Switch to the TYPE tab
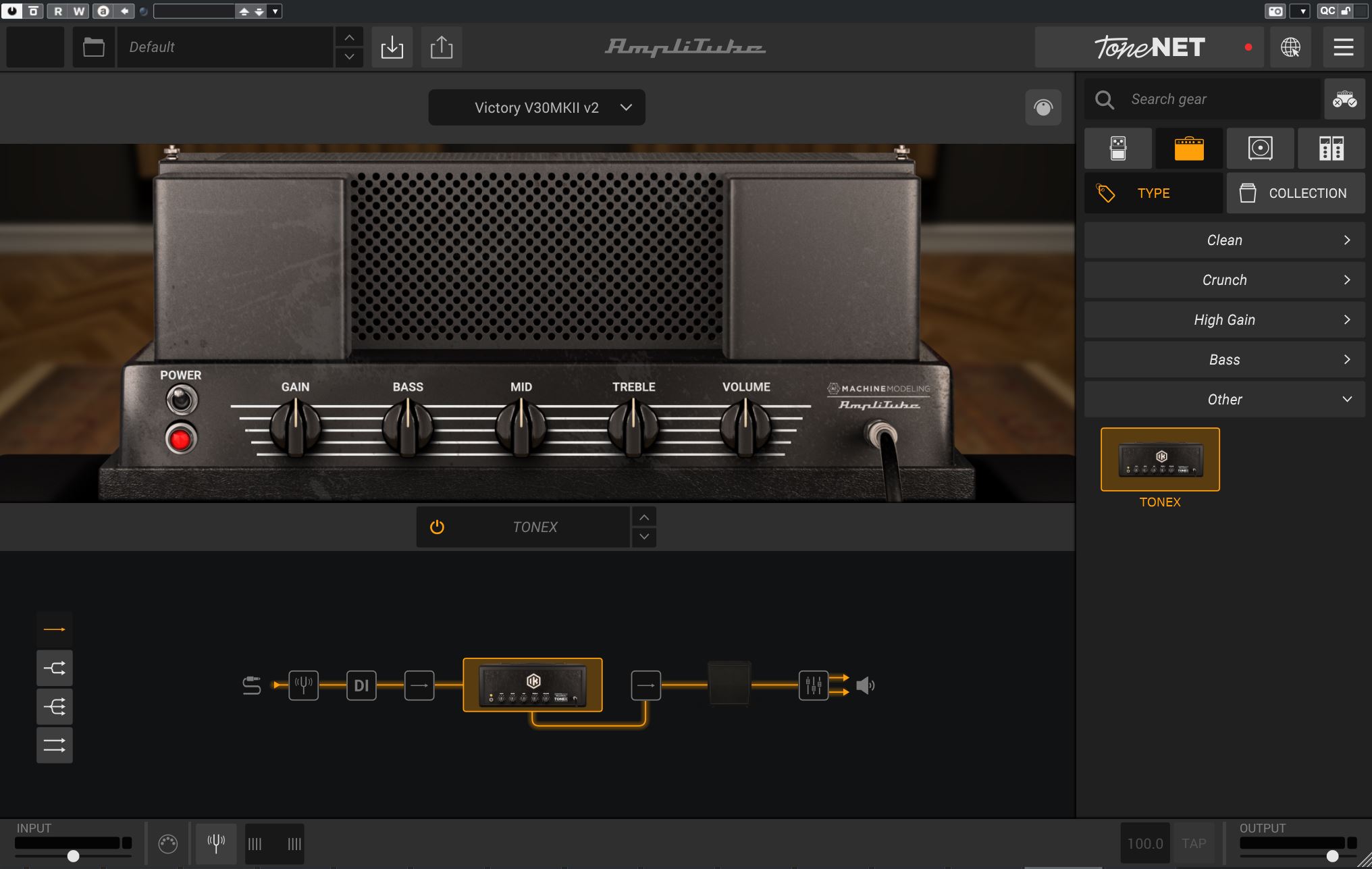This screenshot has width=1372, height=869. coord(1153,192)
